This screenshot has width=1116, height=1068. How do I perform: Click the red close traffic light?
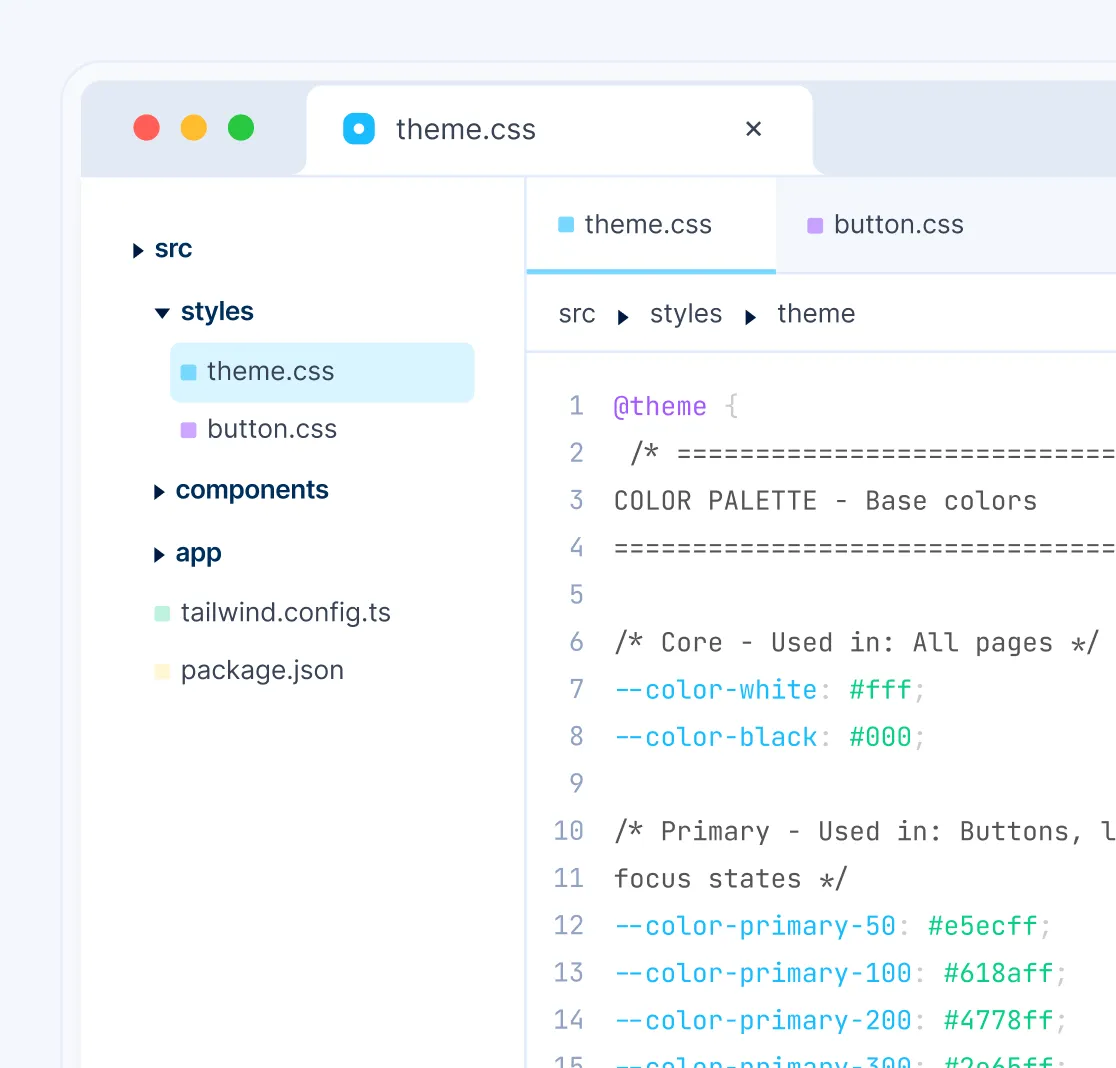tap(147, 128)
